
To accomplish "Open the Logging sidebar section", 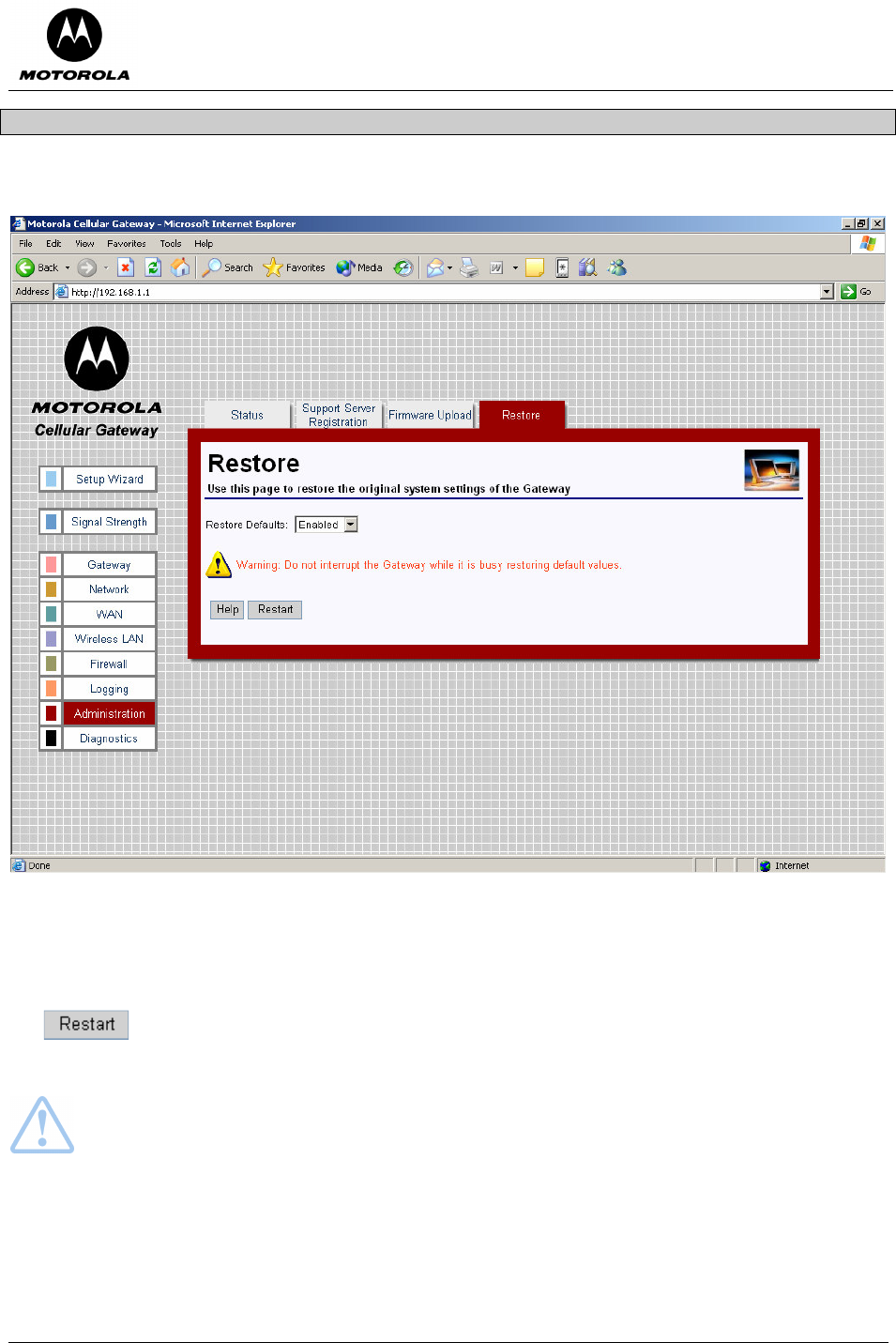I will 109,689.
